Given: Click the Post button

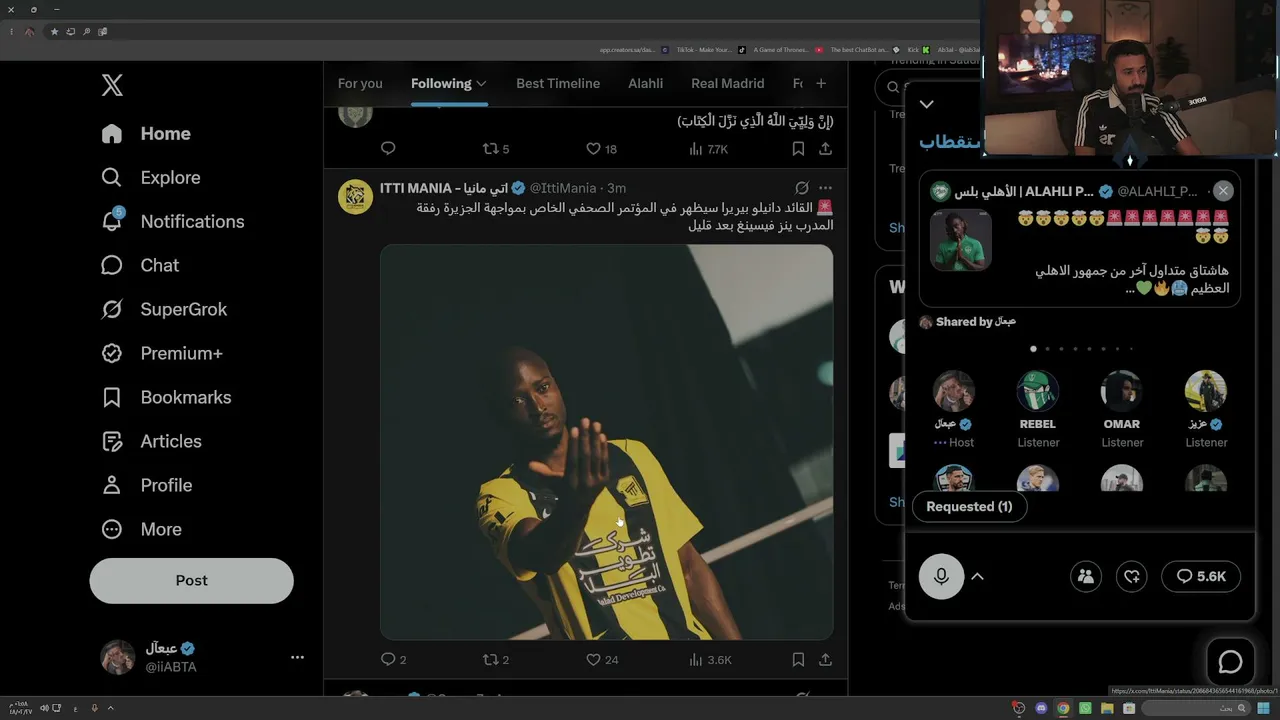Looking at the screenshot, I should (x=191, y=580).
